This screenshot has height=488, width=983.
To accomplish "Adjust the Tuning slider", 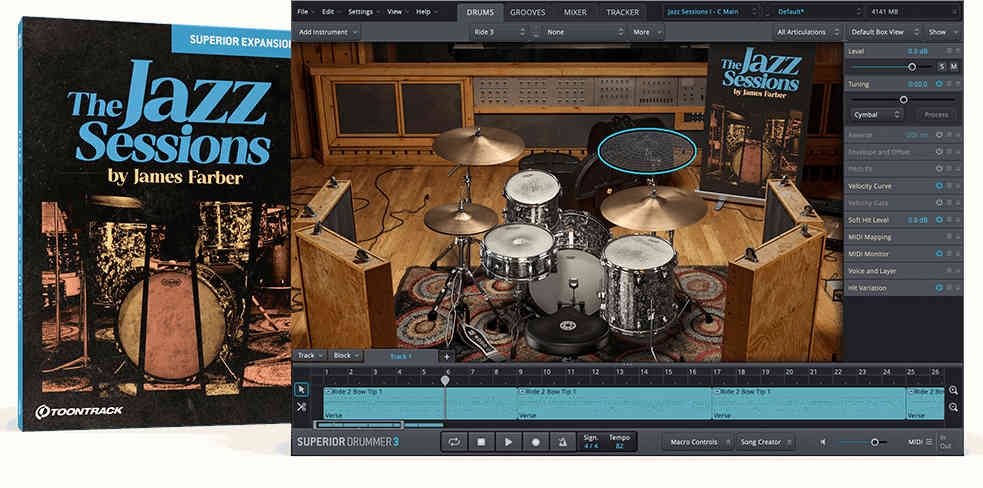I will 903,100.
